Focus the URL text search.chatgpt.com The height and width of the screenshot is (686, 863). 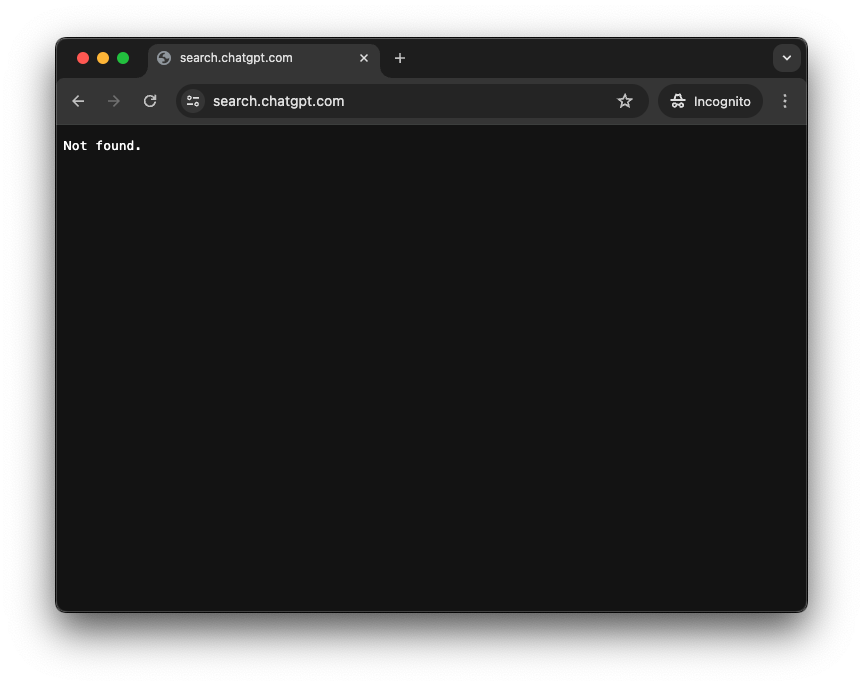(x=278, y=101)
